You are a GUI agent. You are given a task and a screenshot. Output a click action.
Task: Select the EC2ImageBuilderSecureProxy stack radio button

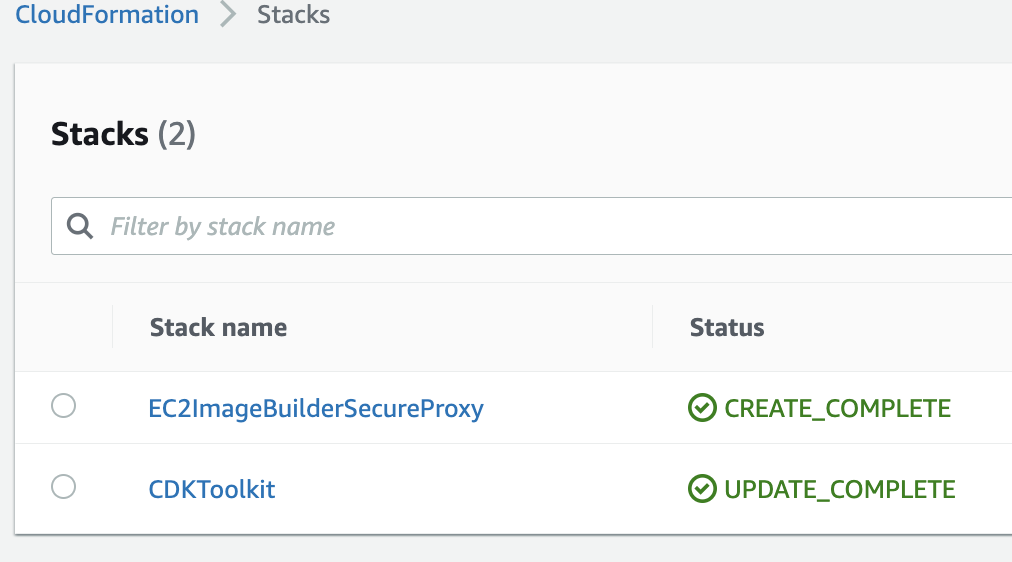pyautogui.click(x=63, y=406)
